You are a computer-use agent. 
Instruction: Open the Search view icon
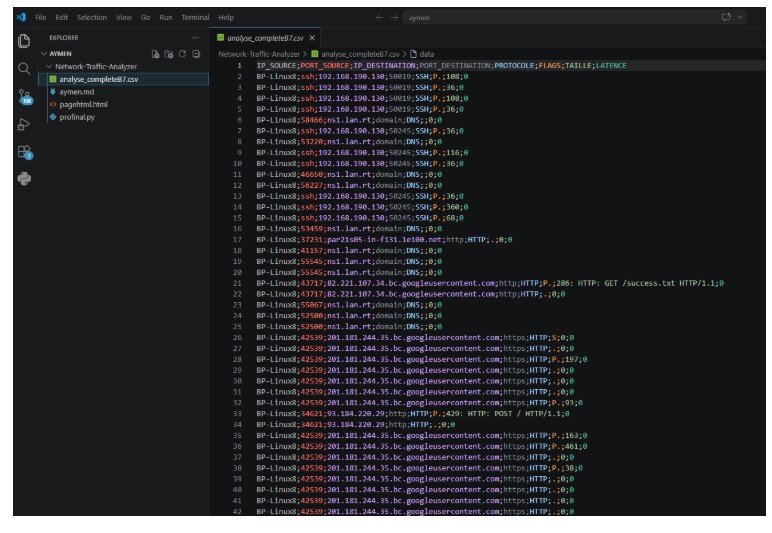click(x=24, y=68)
